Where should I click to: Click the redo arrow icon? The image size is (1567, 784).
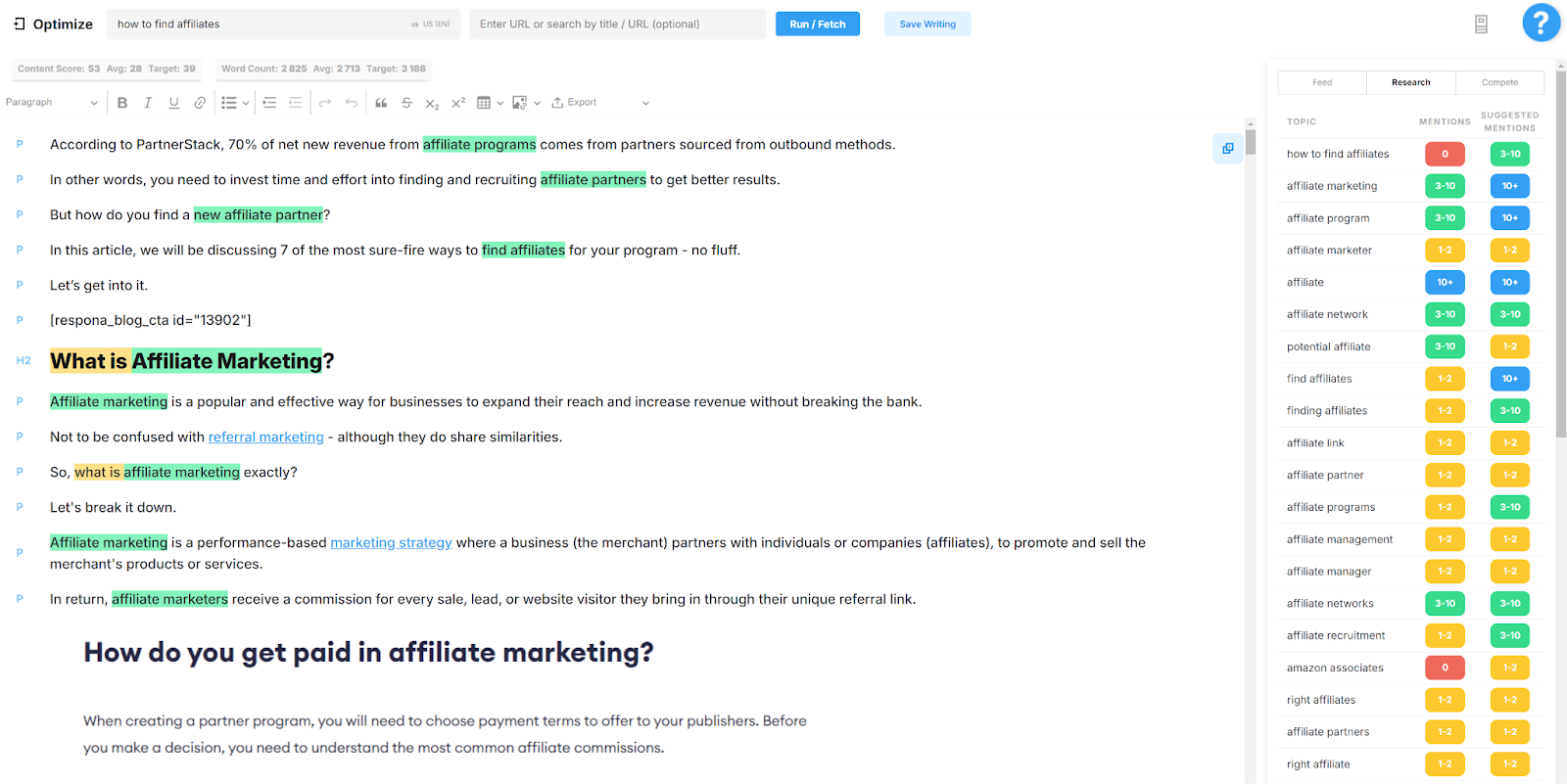tap(325, 103)
